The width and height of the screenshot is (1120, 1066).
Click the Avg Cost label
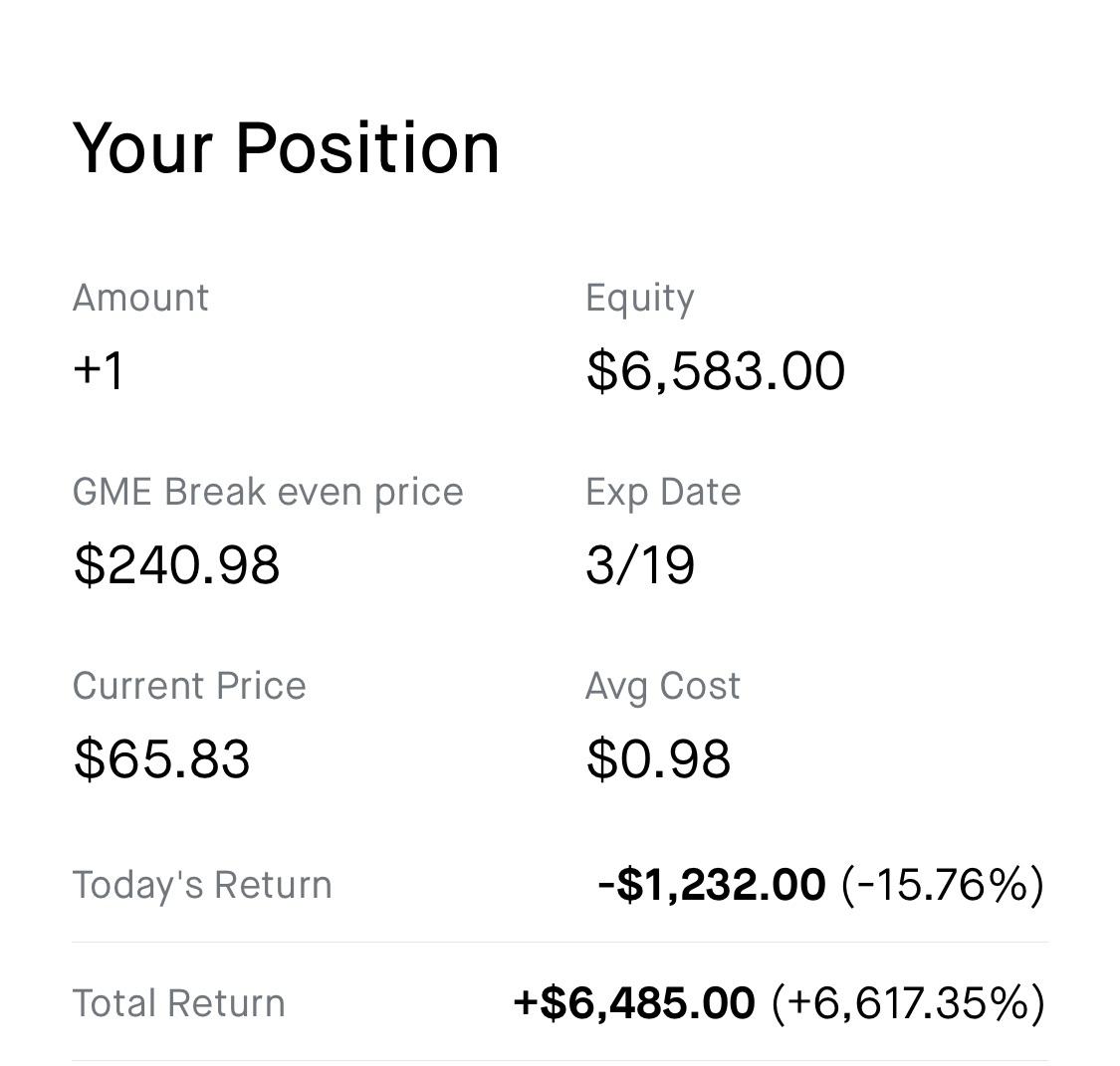click(662, 685)
